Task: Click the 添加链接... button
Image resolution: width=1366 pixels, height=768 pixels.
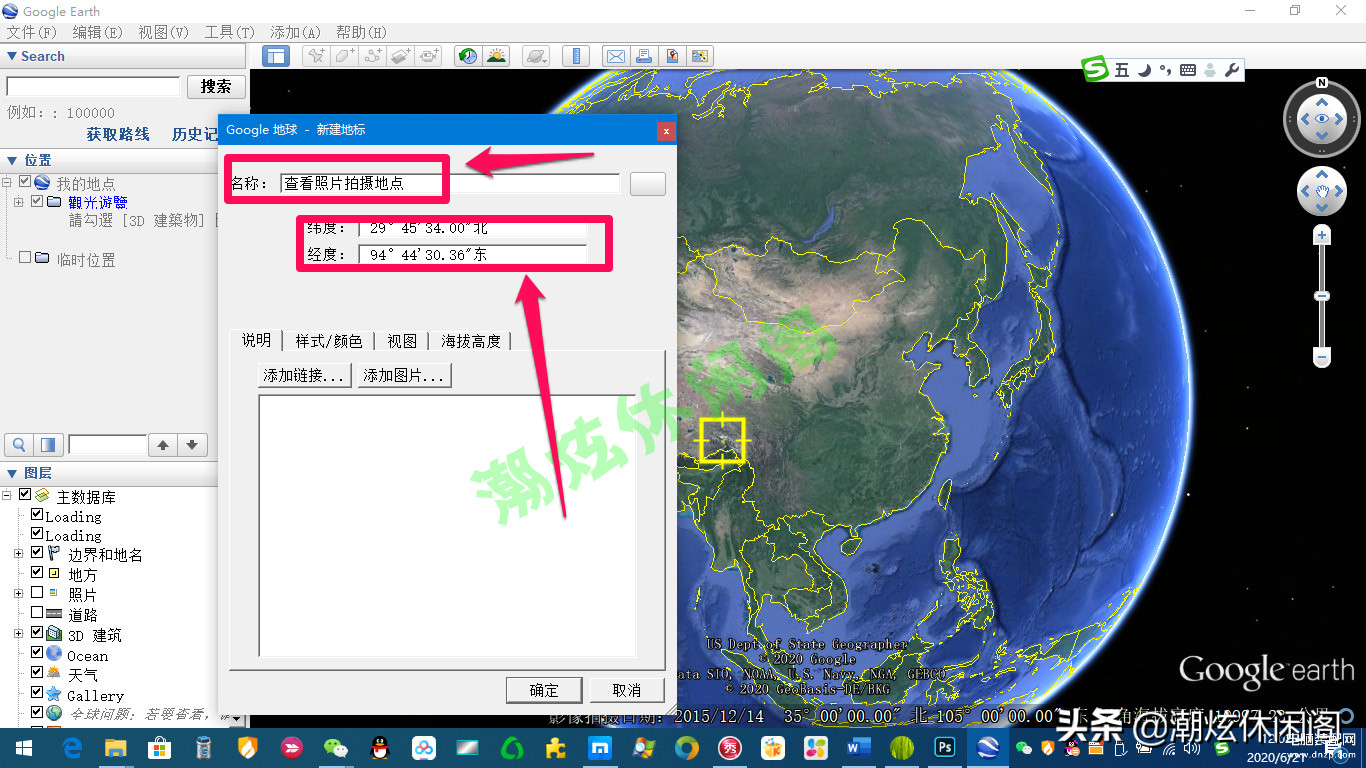Action: tap(305, 375)
